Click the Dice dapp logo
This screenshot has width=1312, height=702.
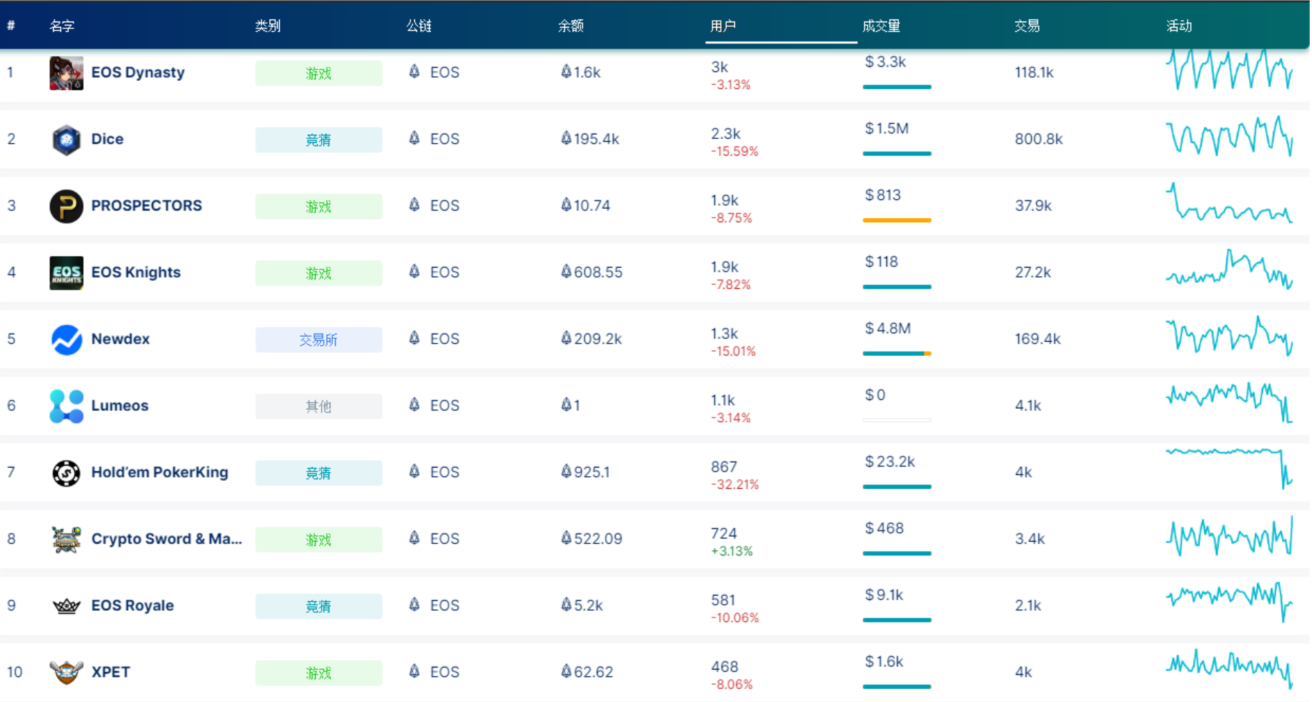point(66,139)
